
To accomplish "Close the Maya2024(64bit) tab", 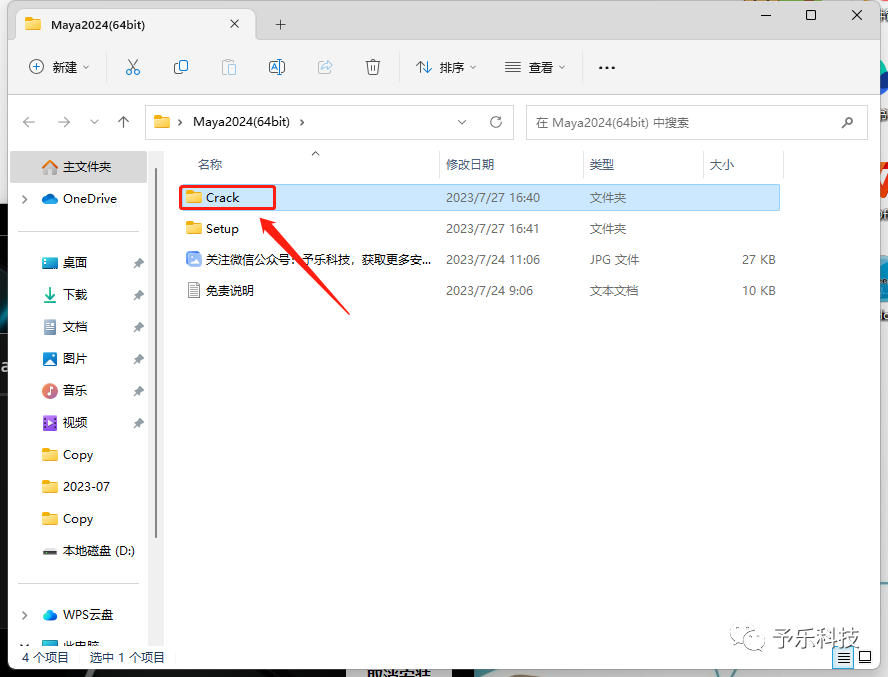I will tap(234, 24).
